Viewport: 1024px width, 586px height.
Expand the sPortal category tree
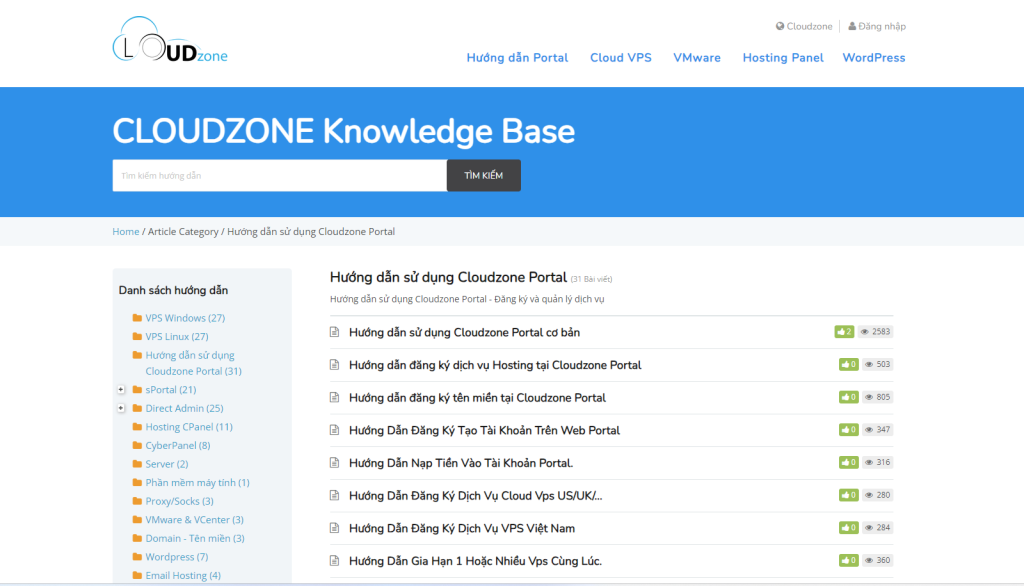pos(121,390)
